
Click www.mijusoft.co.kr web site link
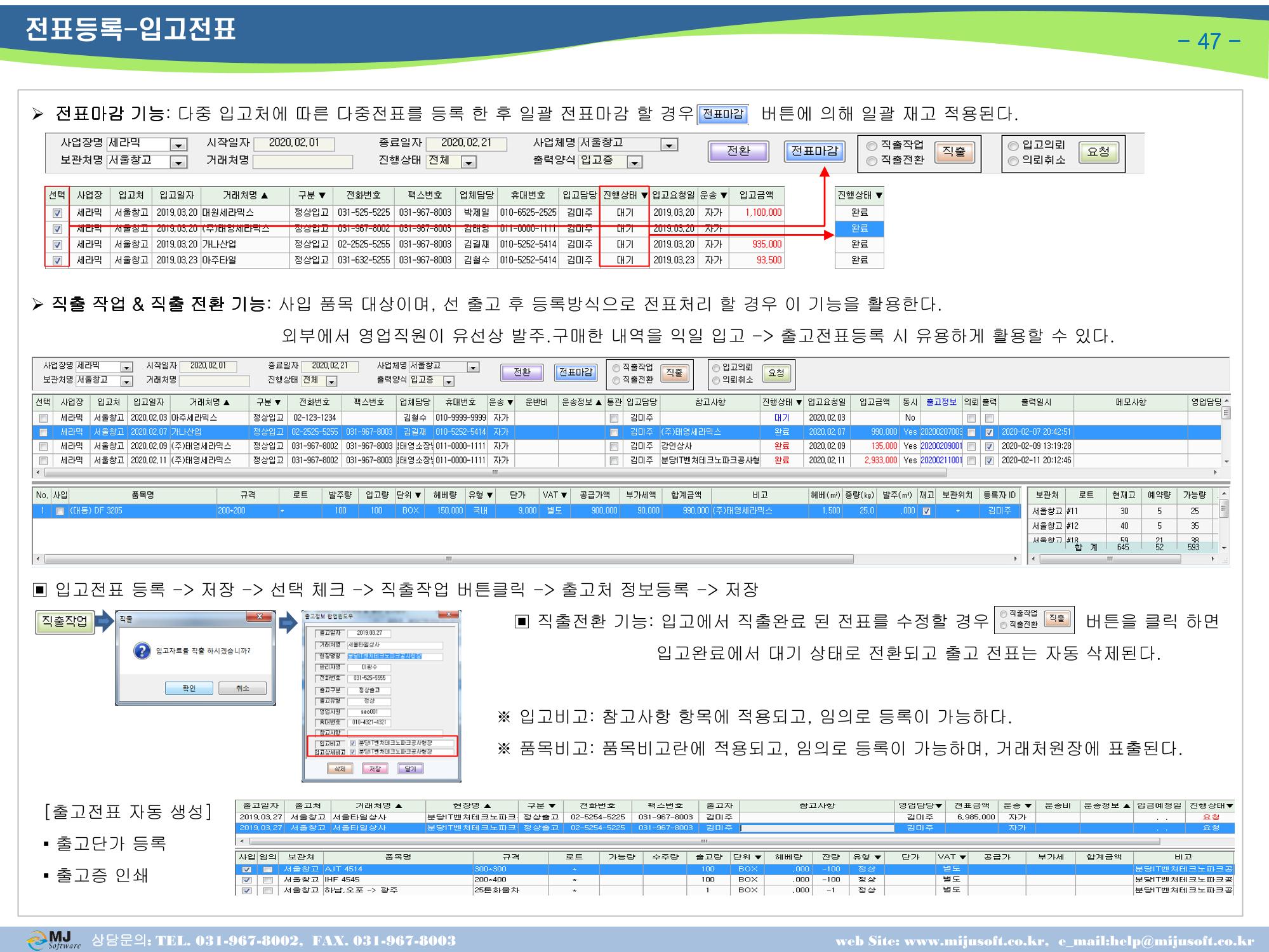(975, 941)
